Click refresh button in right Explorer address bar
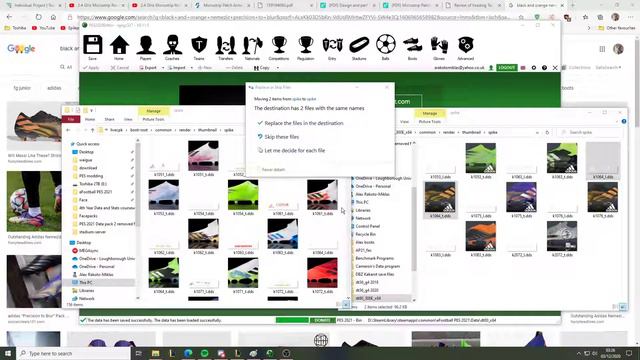Screen dimensions: 640x360 pyautogui.click(x=547, y=132)
